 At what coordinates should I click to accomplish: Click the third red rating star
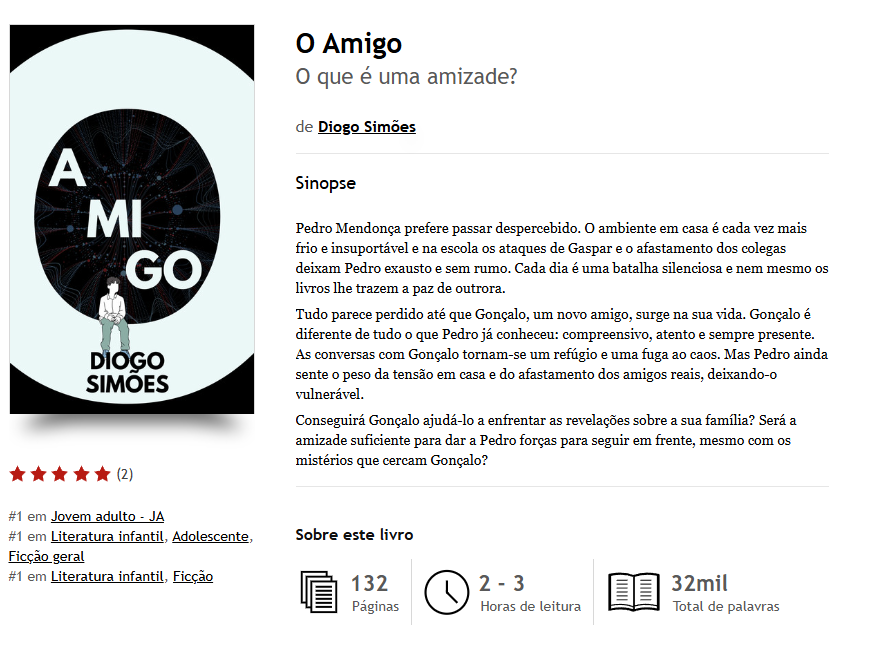click(x=60, y=474)
